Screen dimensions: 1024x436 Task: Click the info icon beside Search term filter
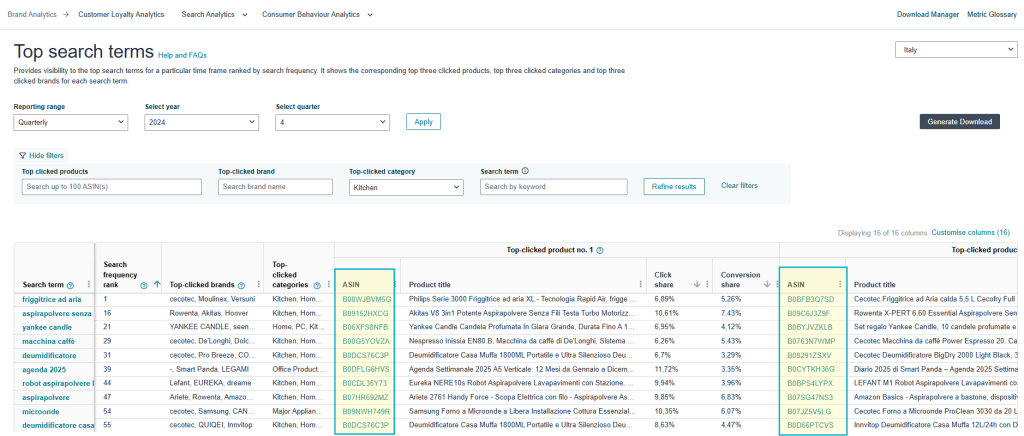525,171
